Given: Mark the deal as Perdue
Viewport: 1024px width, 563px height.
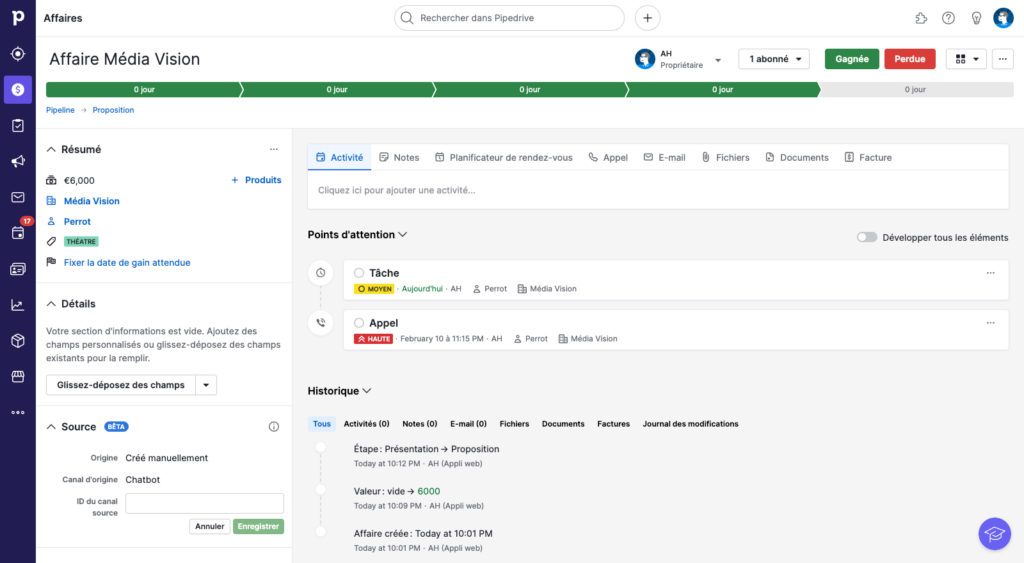Looking at the screenshot, I should 910,59.
